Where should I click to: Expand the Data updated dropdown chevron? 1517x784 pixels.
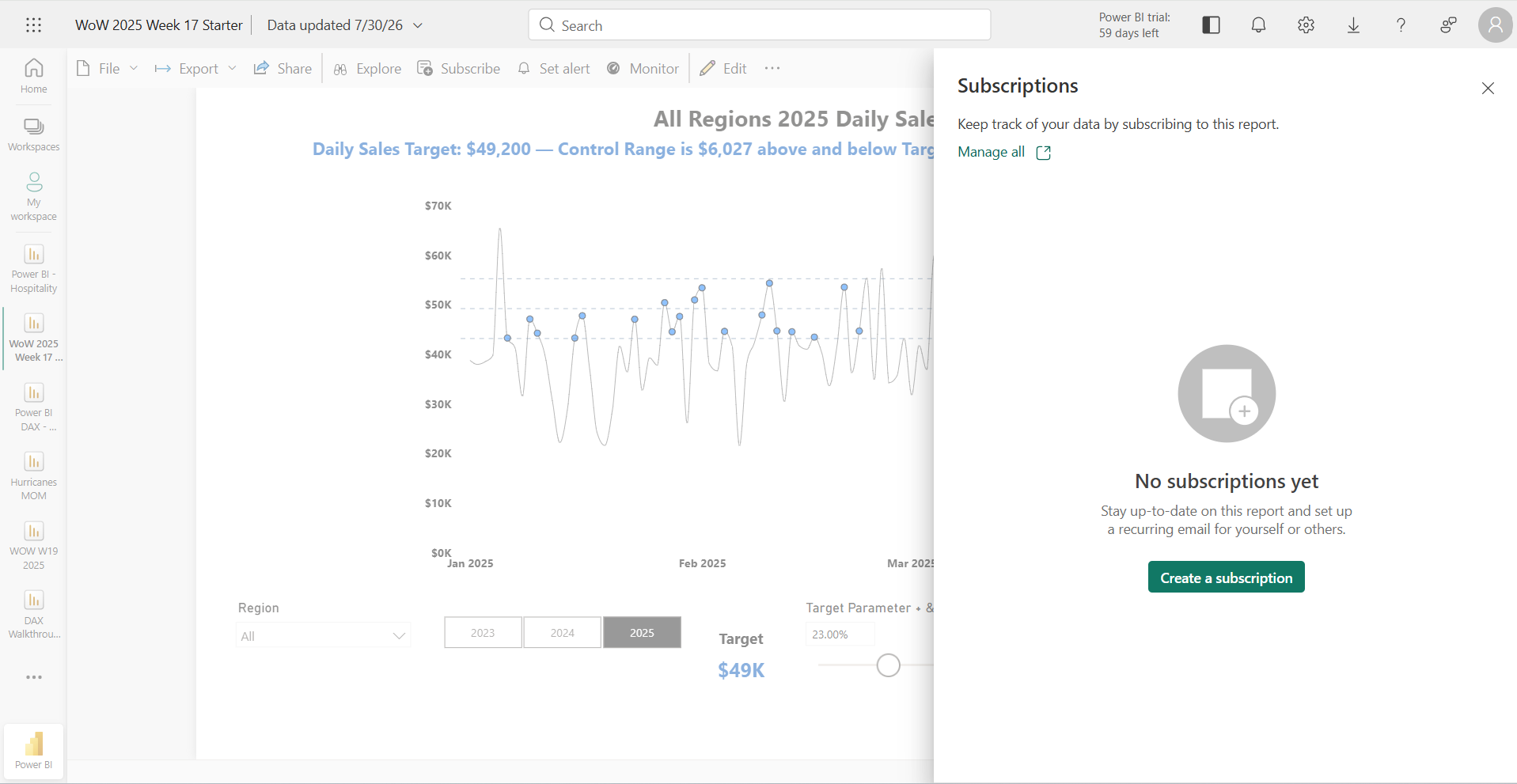(418, 25)
